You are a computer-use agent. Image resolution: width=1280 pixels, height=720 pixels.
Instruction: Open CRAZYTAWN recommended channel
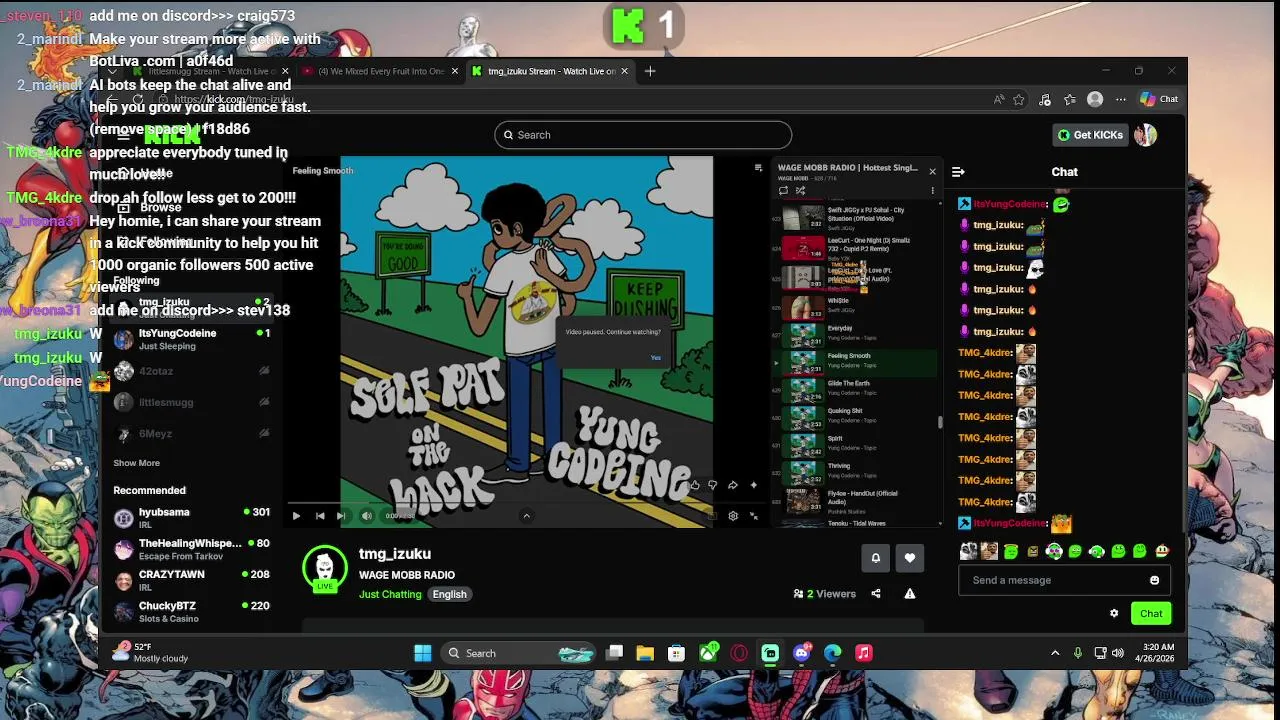tap(190, 580)
